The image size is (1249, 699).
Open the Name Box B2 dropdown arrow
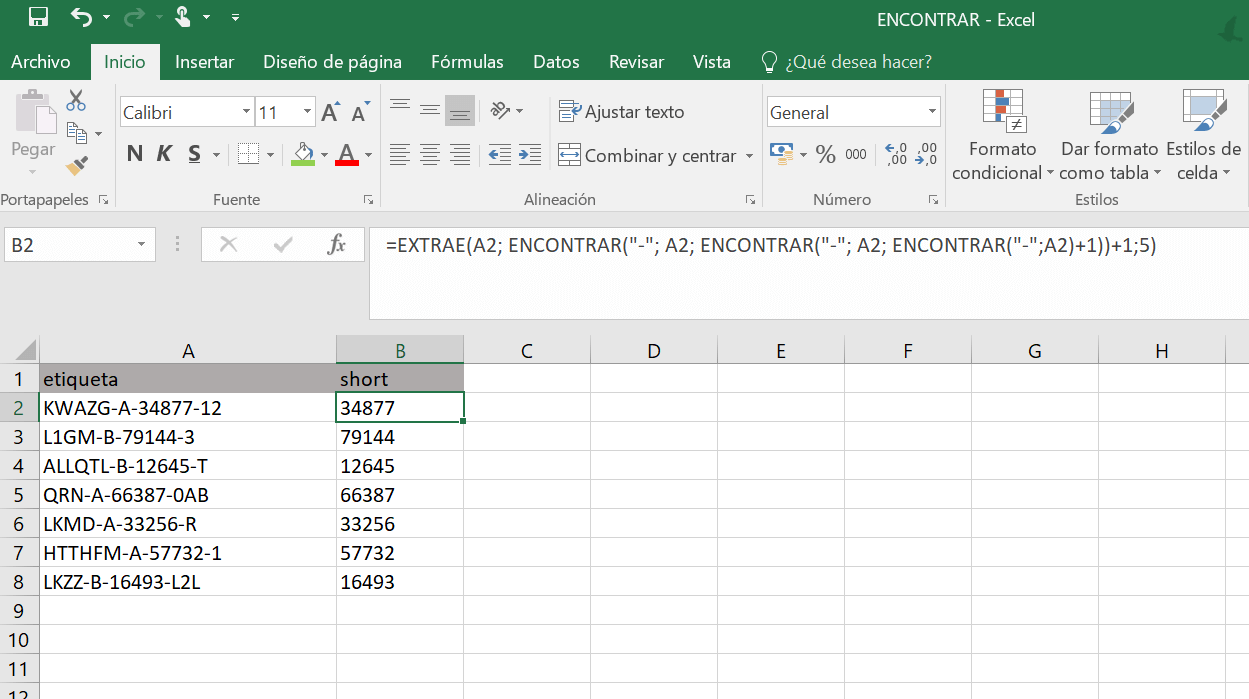pyautogui.click(x=142, y=244)
